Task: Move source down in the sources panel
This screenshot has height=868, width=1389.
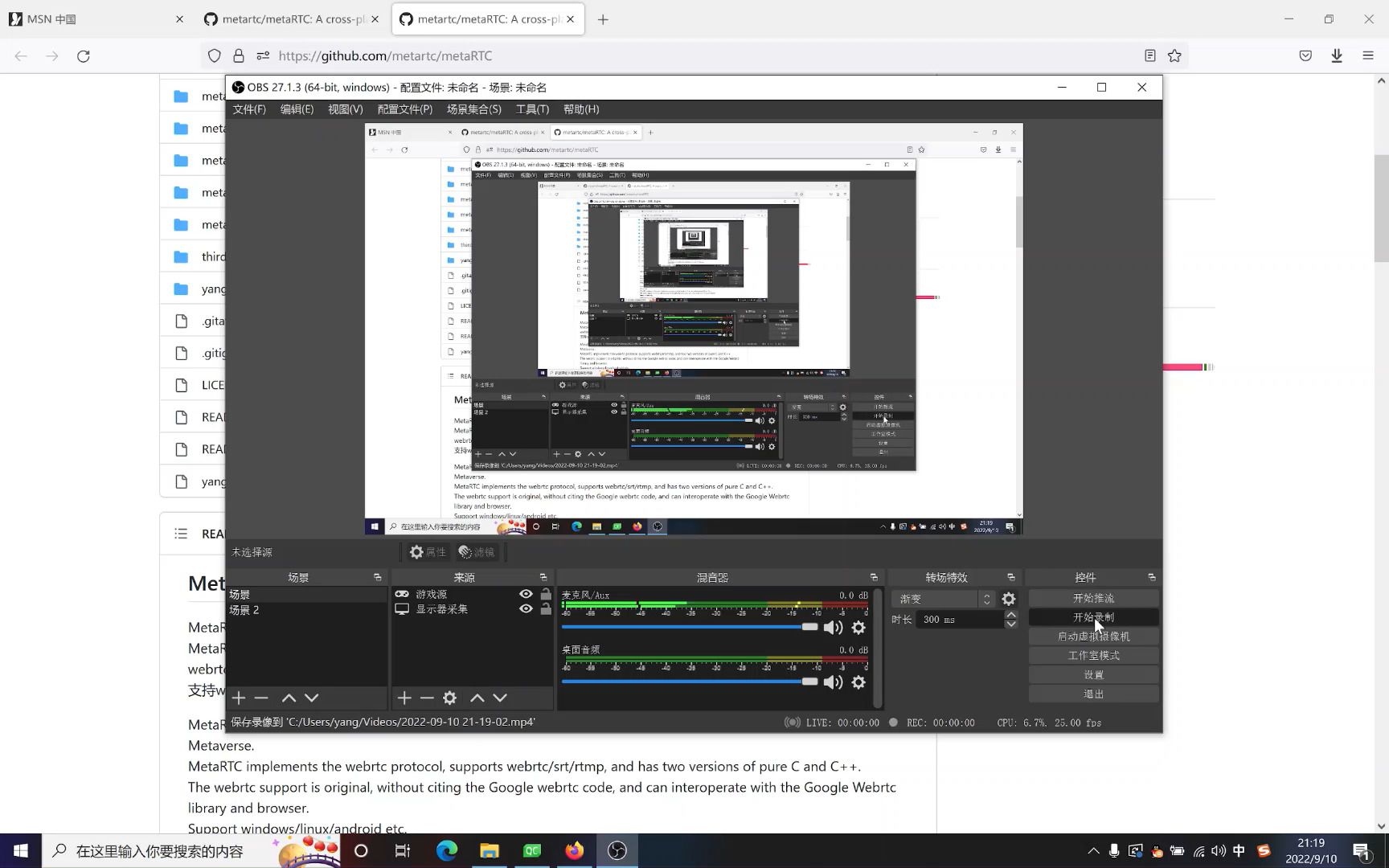Action: (500, 698)
